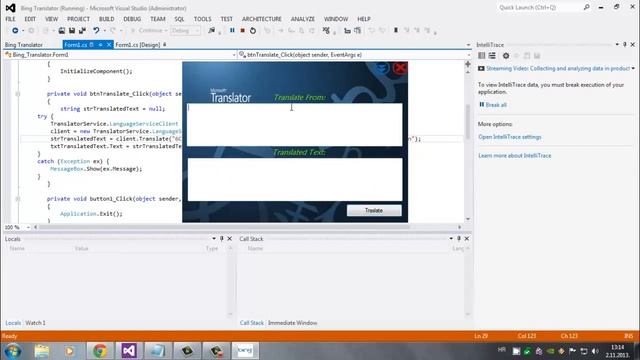Open Visual Studio from the taskbar

129,351
